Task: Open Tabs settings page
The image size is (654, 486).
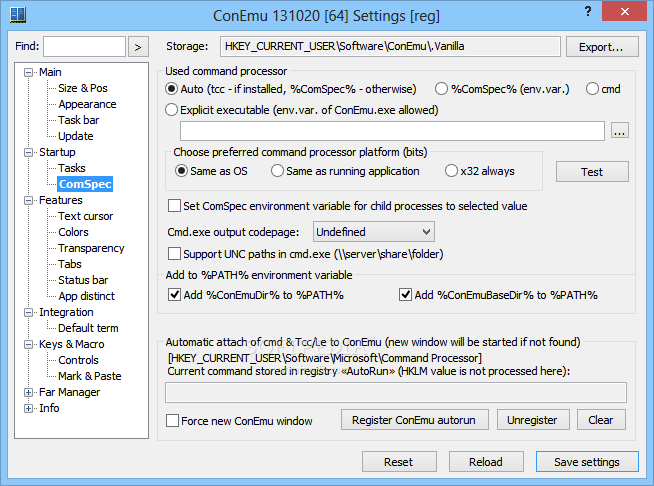Action: pyautogui.click(x=70, y=264)
